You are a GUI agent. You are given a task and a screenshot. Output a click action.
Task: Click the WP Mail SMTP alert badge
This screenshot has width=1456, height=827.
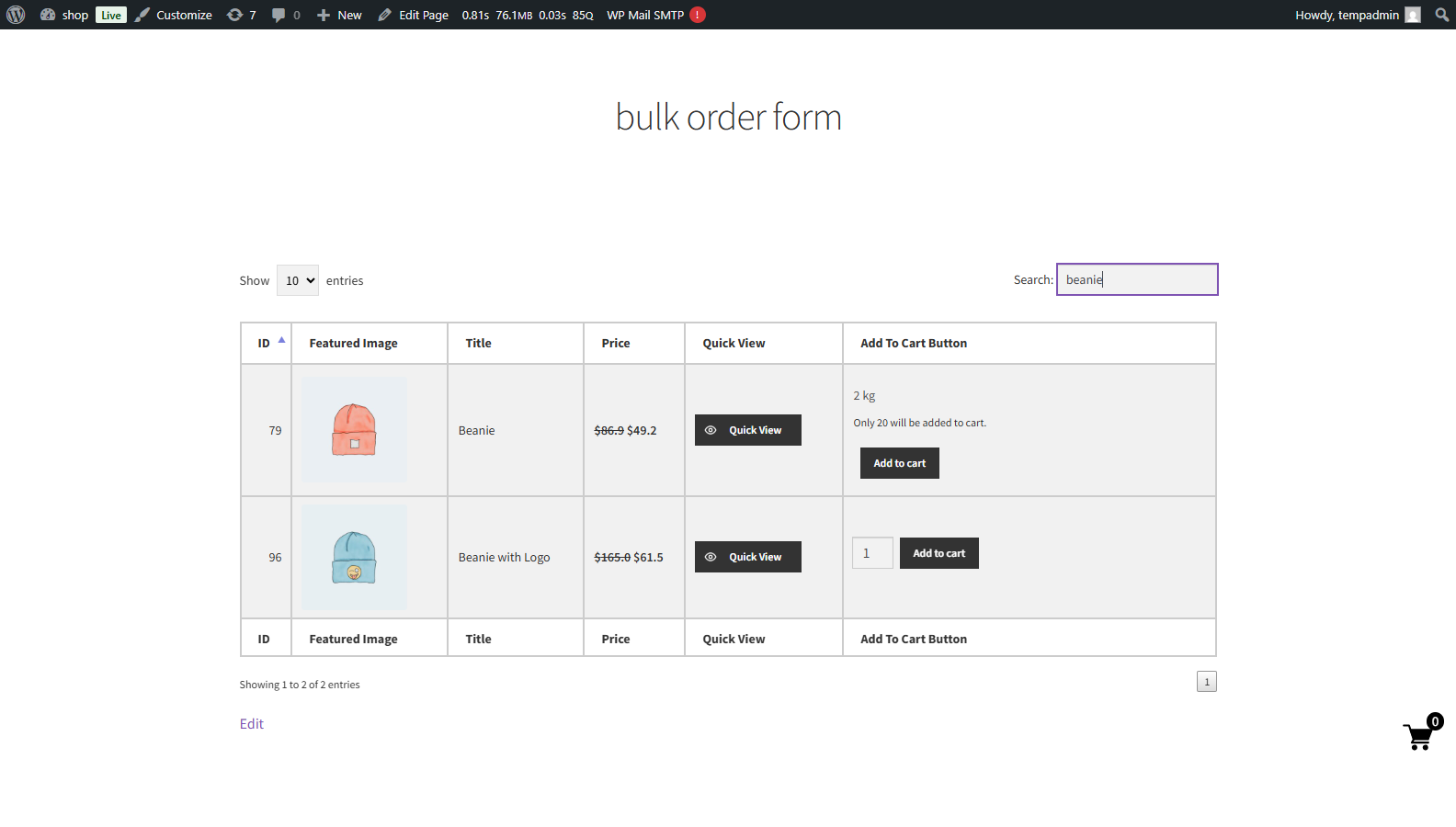[x=698, y=15]
